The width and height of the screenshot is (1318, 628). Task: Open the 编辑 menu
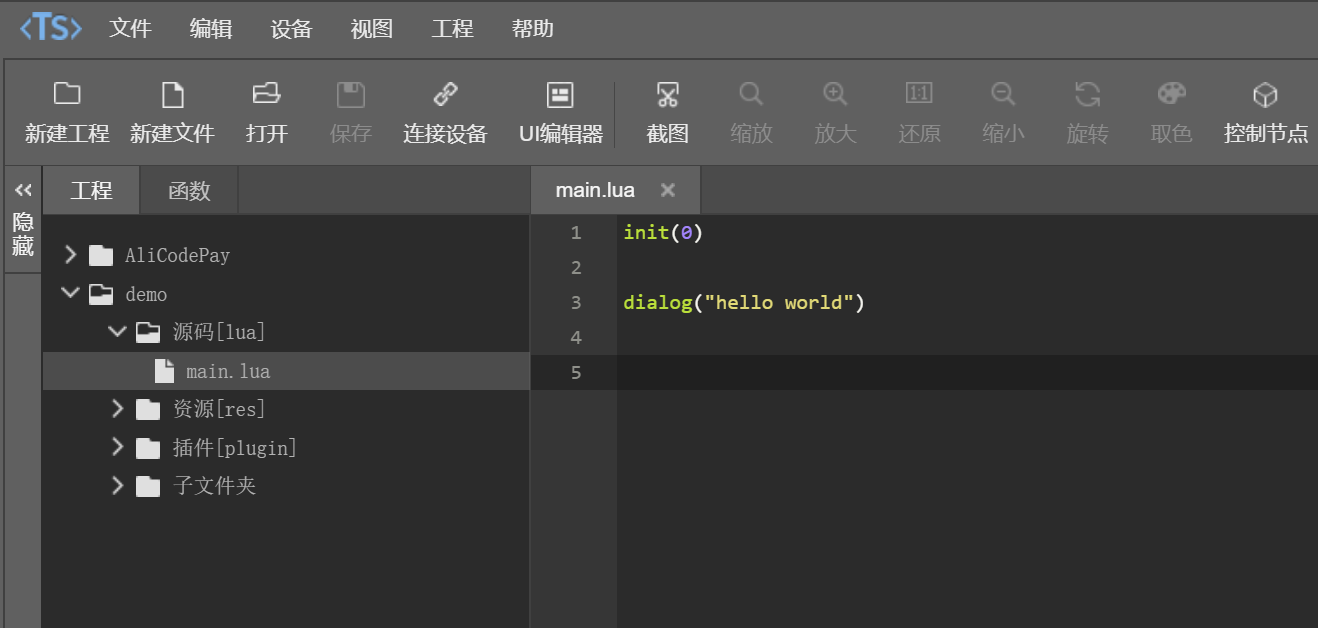(x=210, y=29)
